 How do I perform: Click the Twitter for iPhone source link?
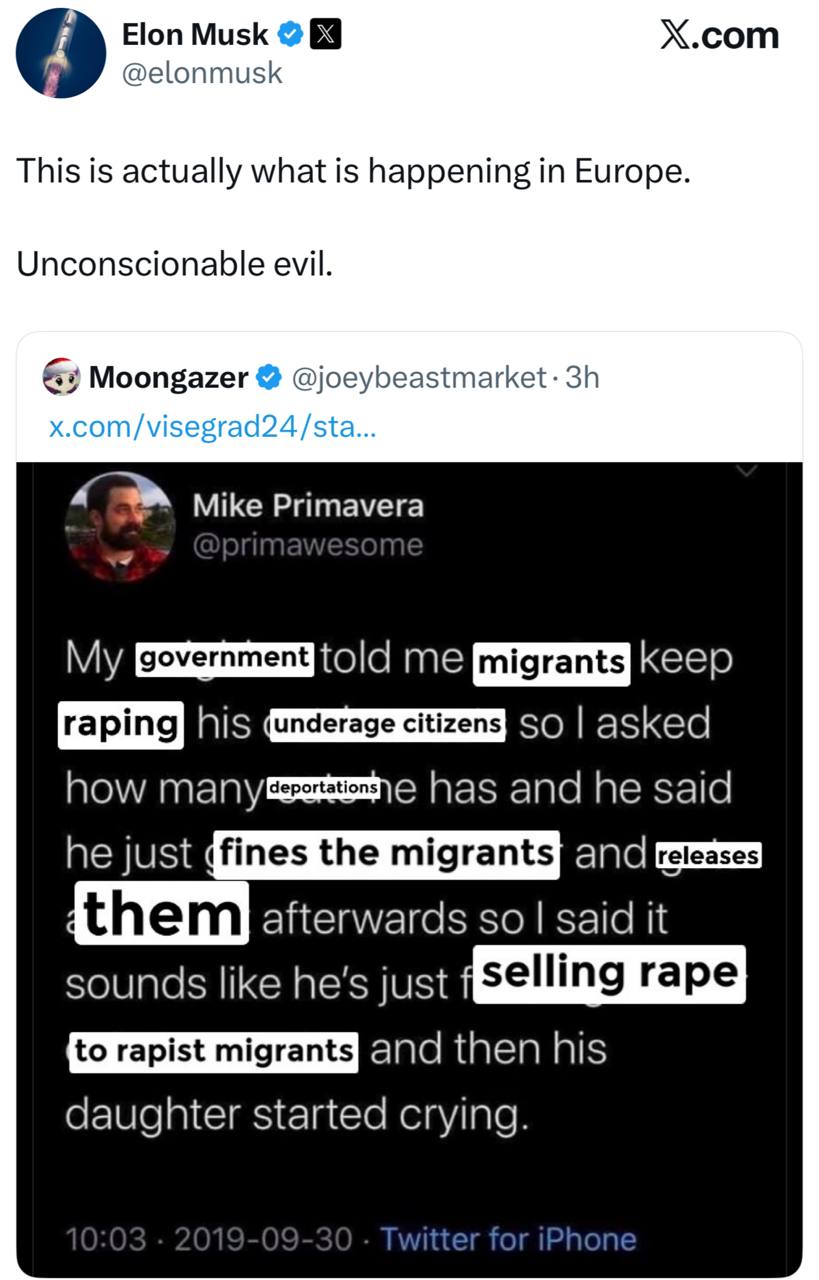(x=508, y=1239)
